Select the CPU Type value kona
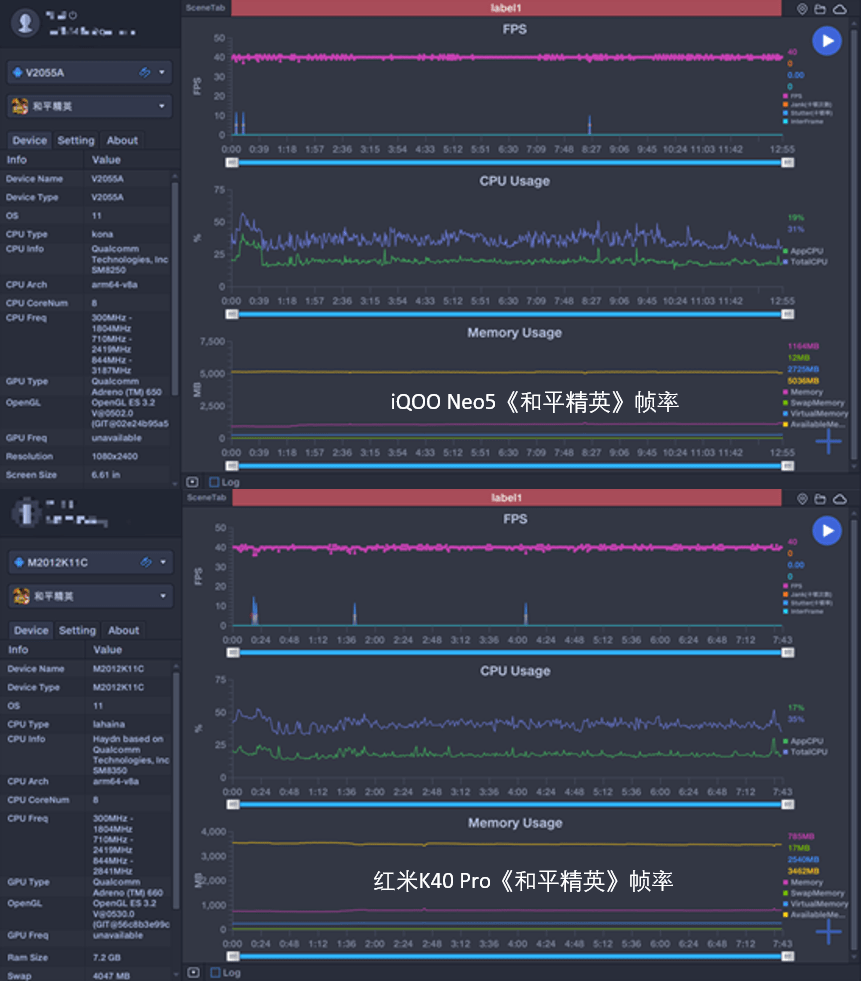861x981 pixels. (x=102, y=235)
